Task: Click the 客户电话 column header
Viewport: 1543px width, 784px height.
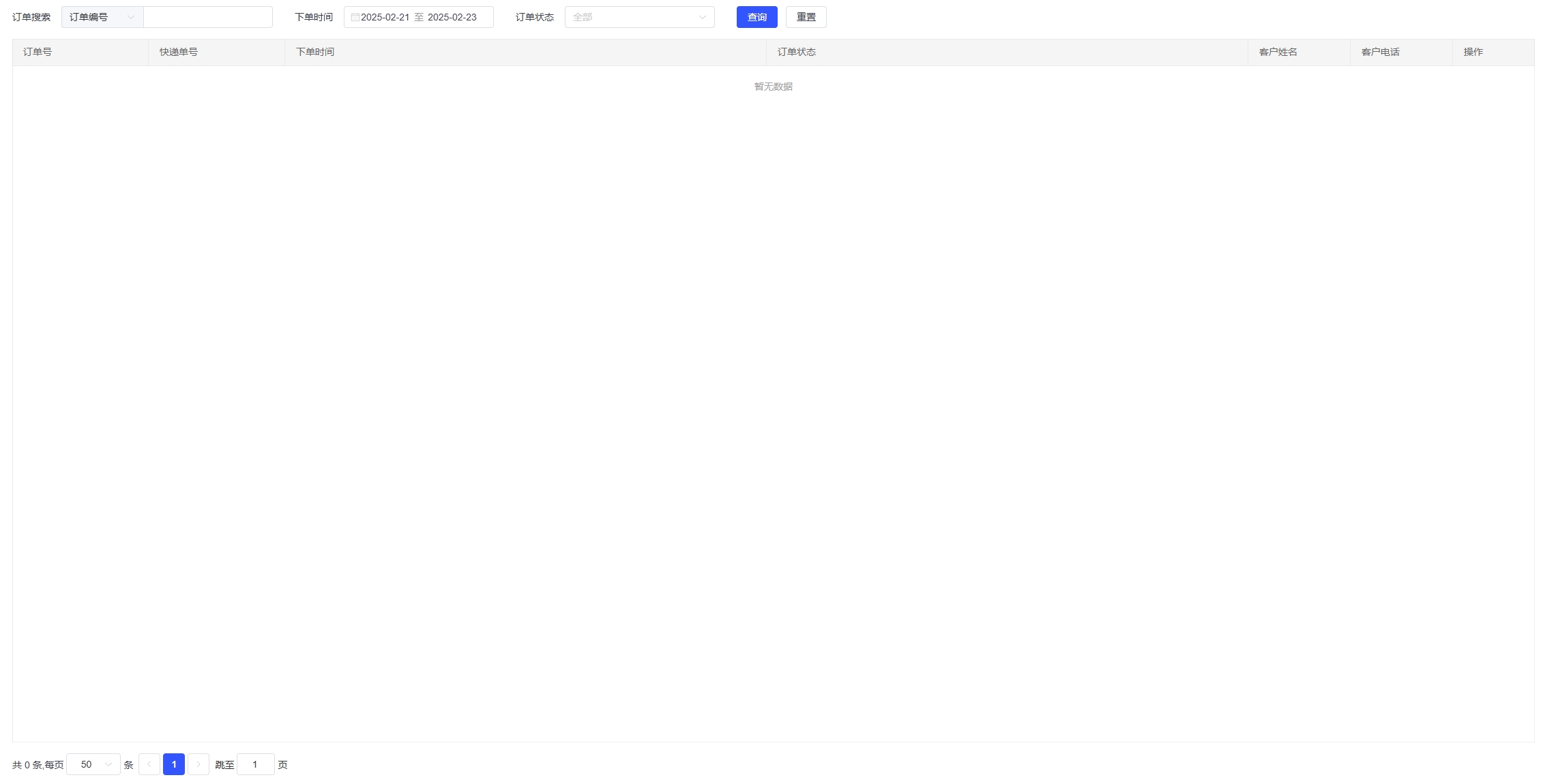Action: point(1381,52)
